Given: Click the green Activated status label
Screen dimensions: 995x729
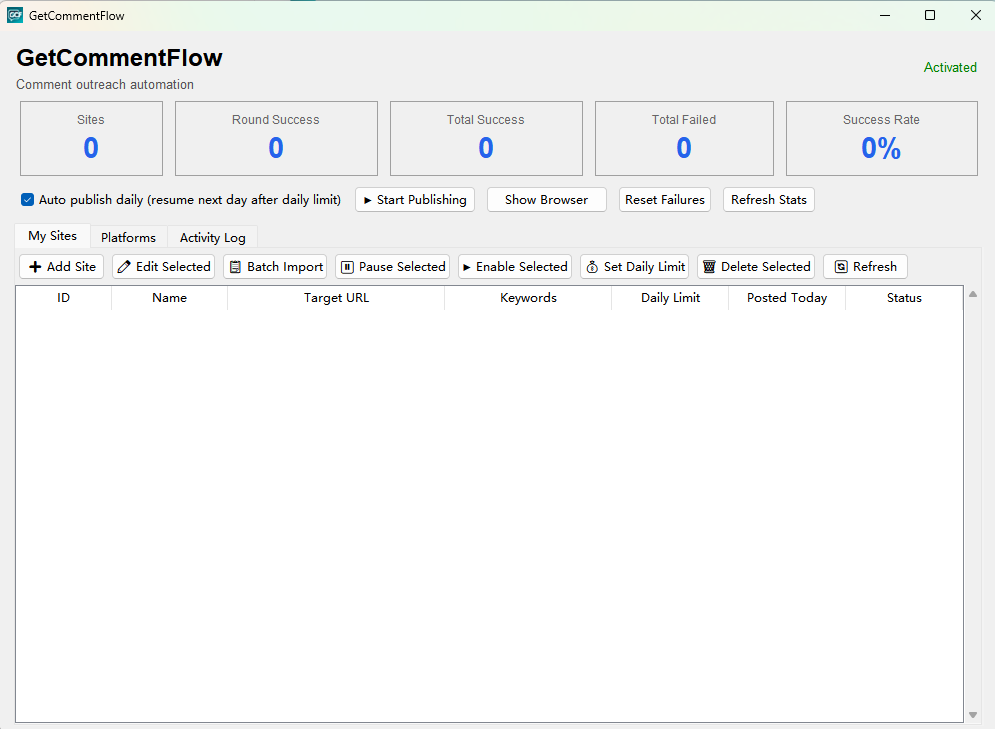Looking at the screenshot, I should point(950,67).
